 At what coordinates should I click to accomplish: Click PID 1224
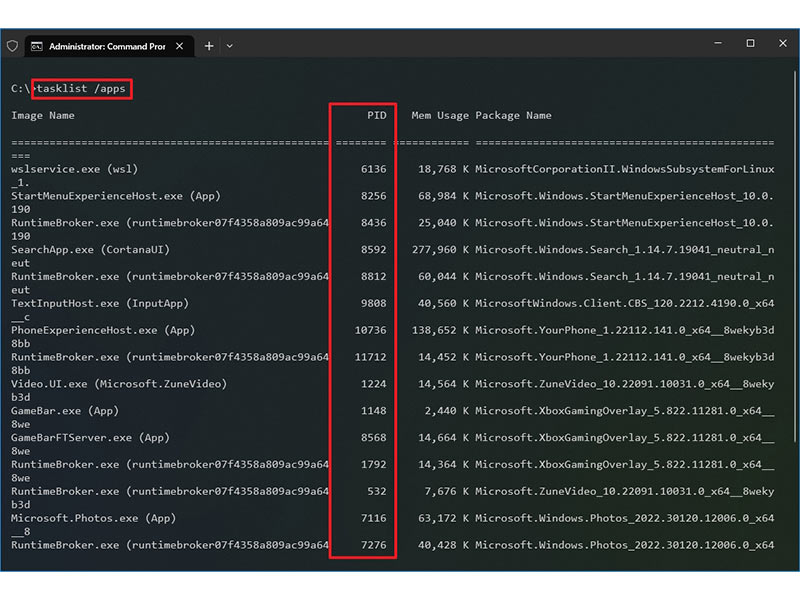(373, 384)
